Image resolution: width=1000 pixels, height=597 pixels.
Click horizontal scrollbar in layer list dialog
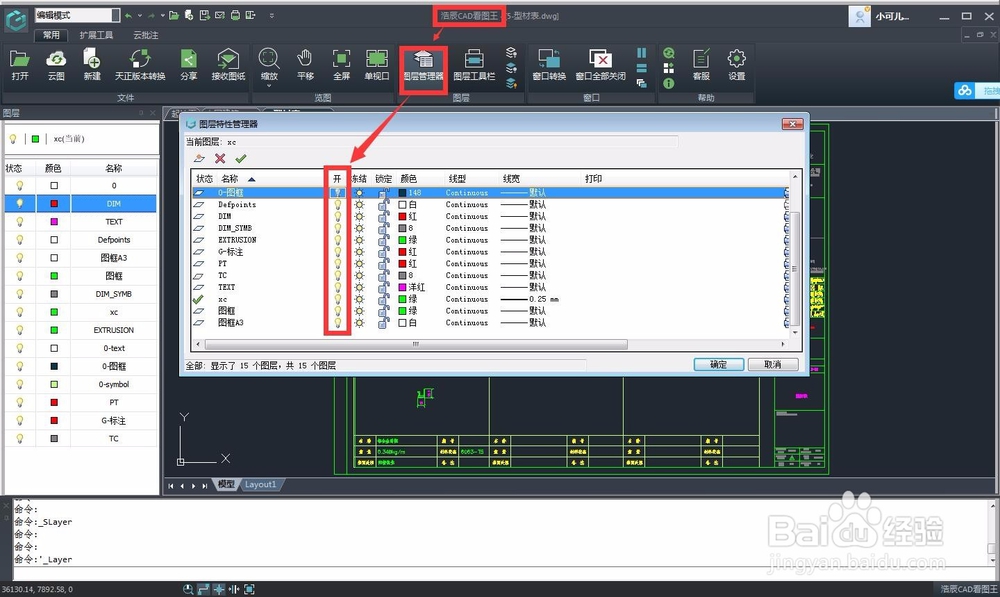tap(415, 344)
